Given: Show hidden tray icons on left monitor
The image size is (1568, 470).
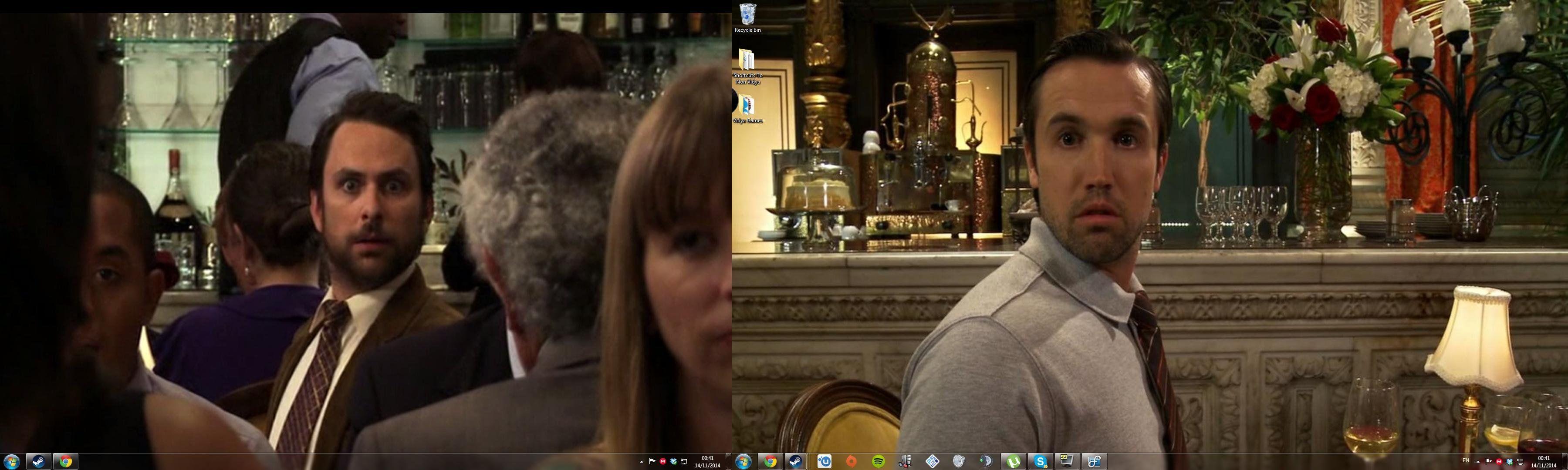Looking at the screenshot, I should 642,462.
